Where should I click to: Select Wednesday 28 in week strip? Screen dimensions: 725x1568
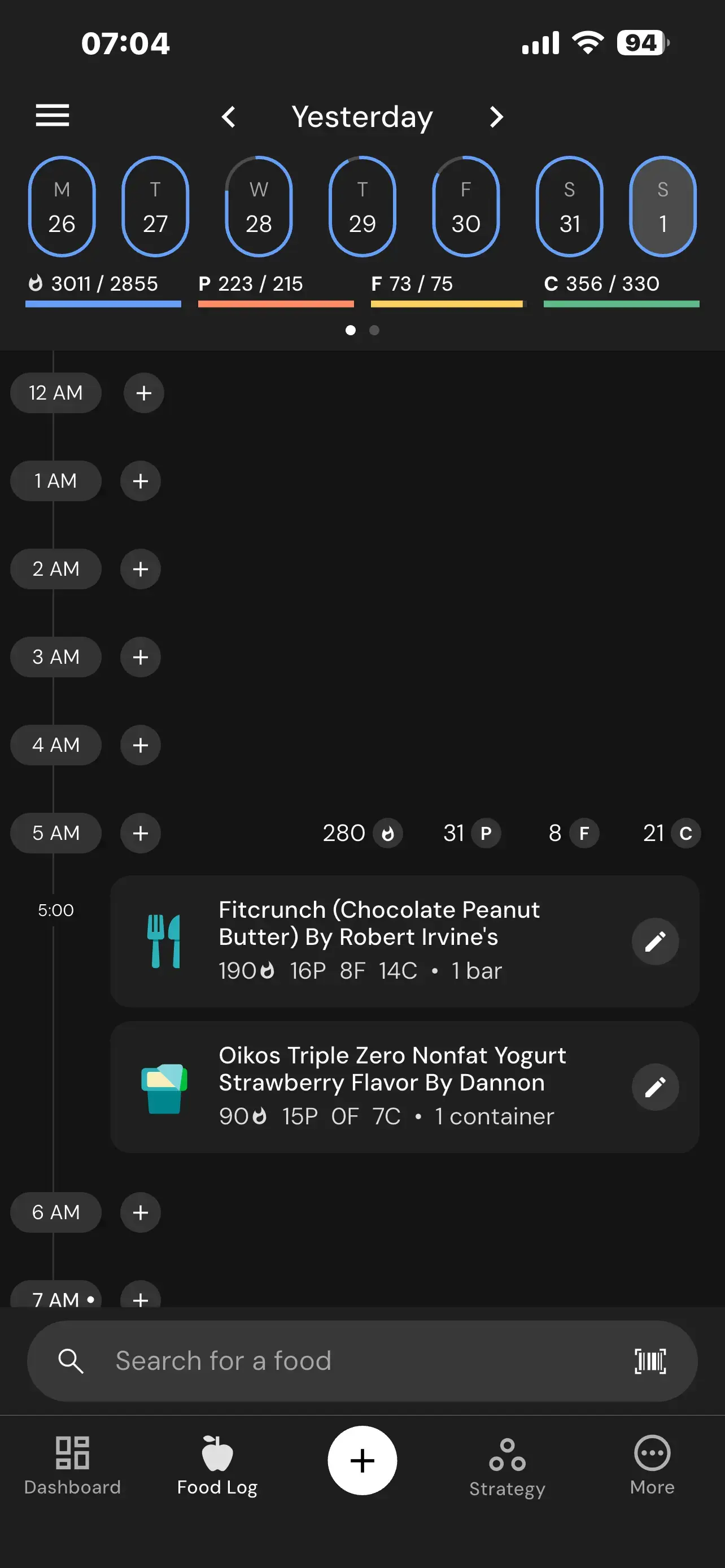point(259,207)
